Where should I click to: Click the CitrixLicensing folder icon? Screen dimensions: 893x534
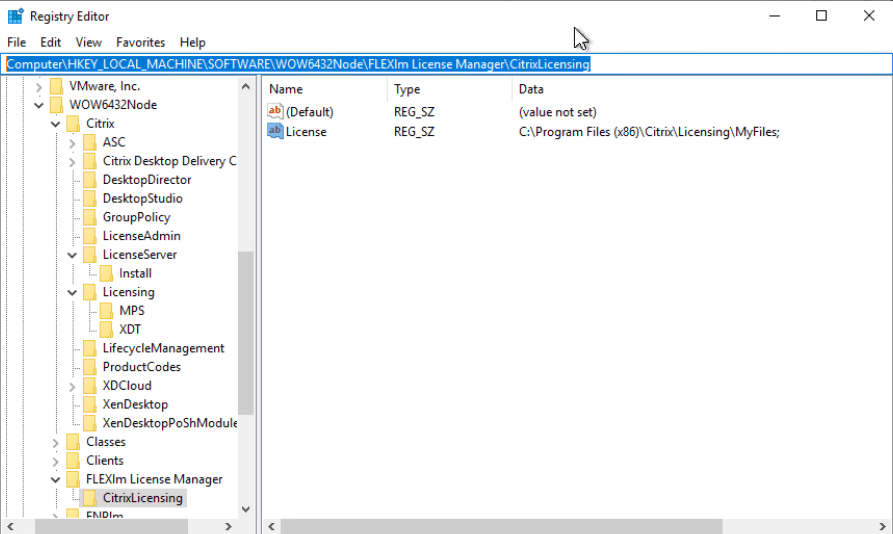pos(89,498)
